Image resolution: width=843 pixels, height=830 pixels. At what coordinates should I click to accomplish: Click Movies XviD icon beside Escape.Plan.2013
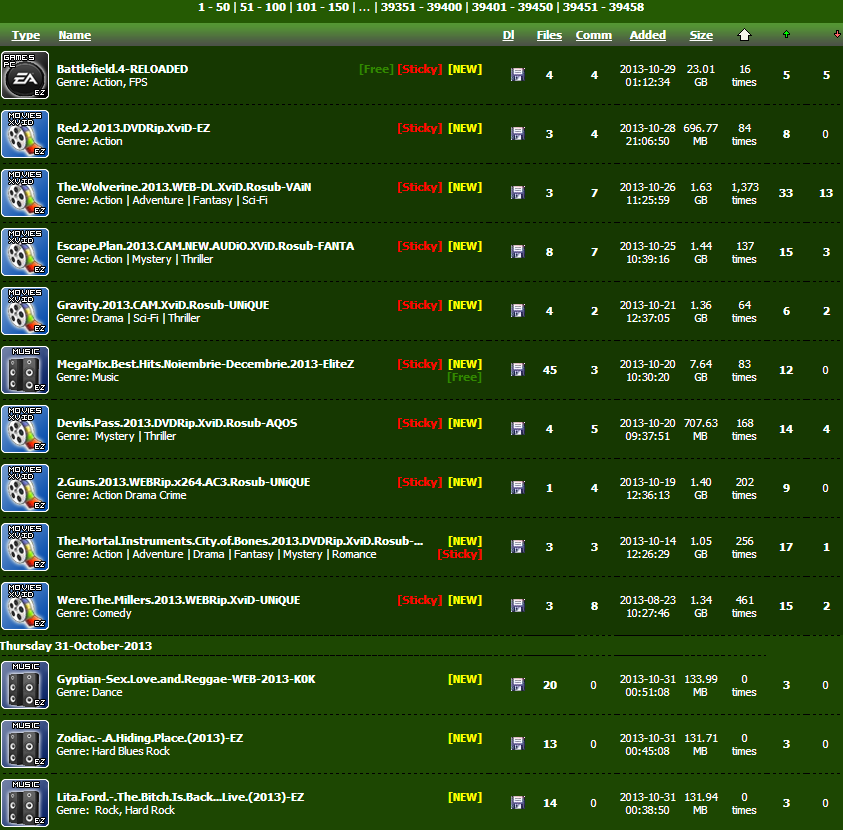coord(25,252)
